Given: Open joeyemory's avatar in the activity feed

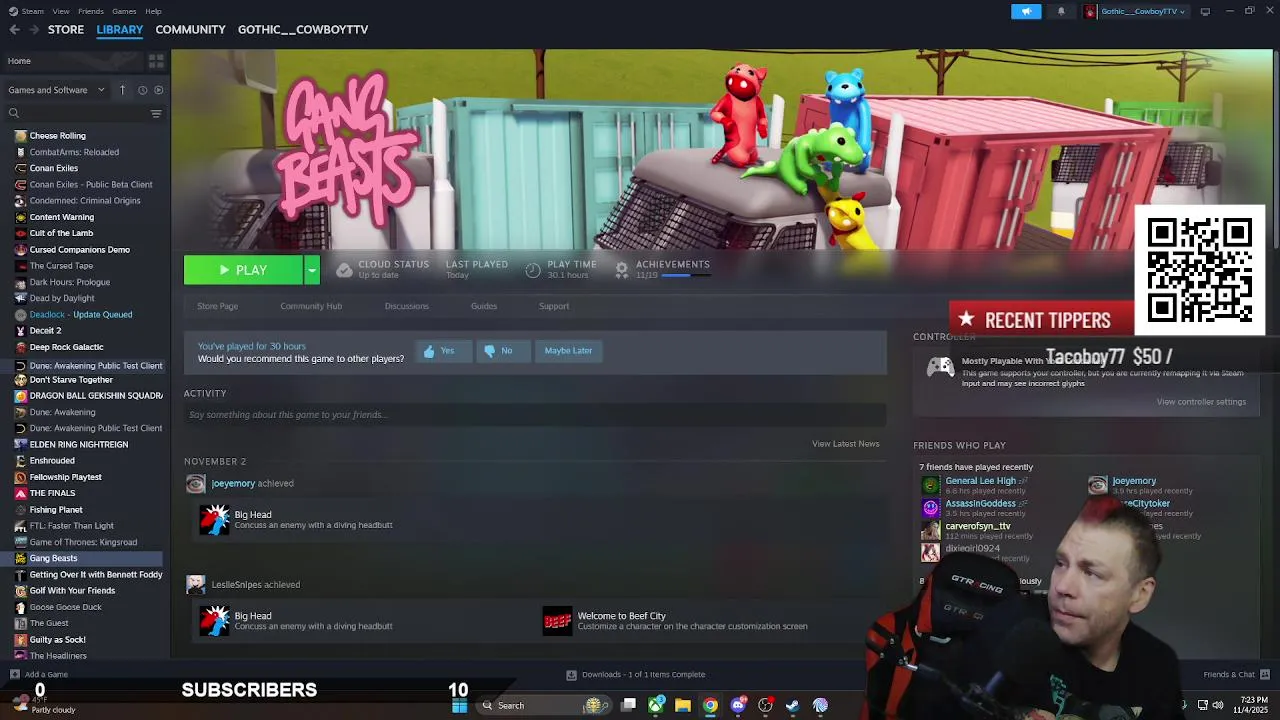Looking at the screenshot, I should pos(196,484).
